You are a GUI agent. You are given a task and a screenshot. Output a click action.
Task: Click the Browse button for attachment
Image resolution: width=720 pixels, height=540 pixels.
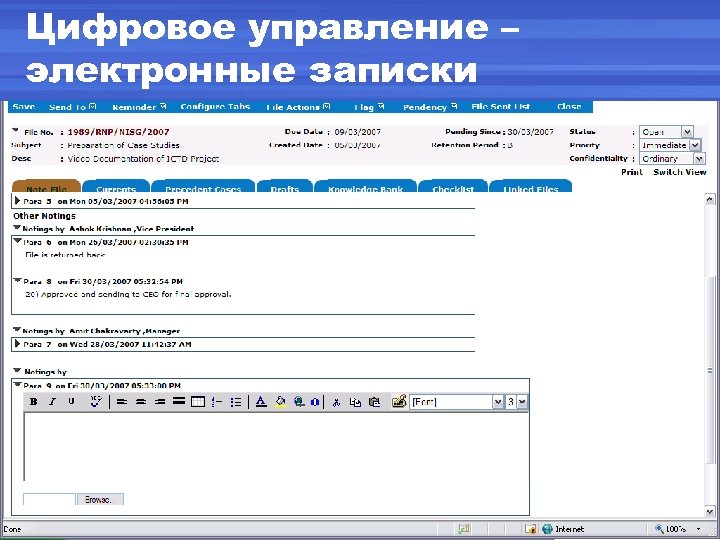(100, 500)
